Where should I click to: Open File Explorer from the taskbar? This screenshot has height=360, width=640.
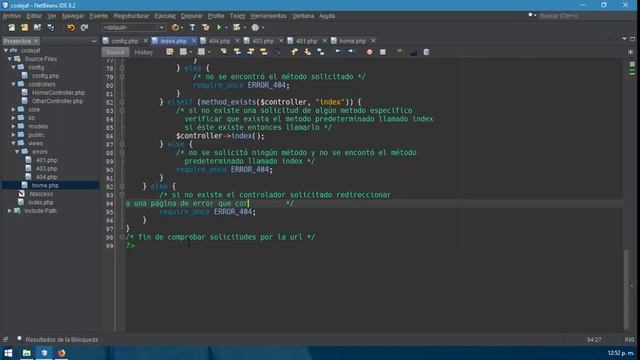click(27, 353)
